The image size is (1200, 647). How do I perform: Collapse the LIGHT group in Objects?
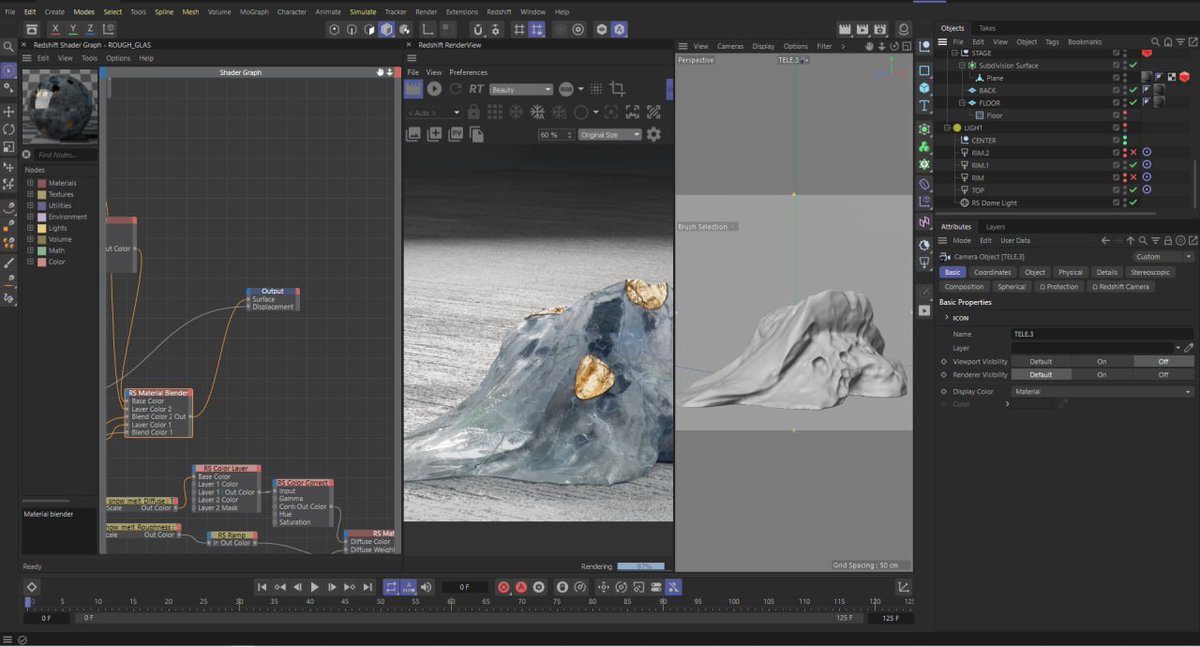[947, 128]
